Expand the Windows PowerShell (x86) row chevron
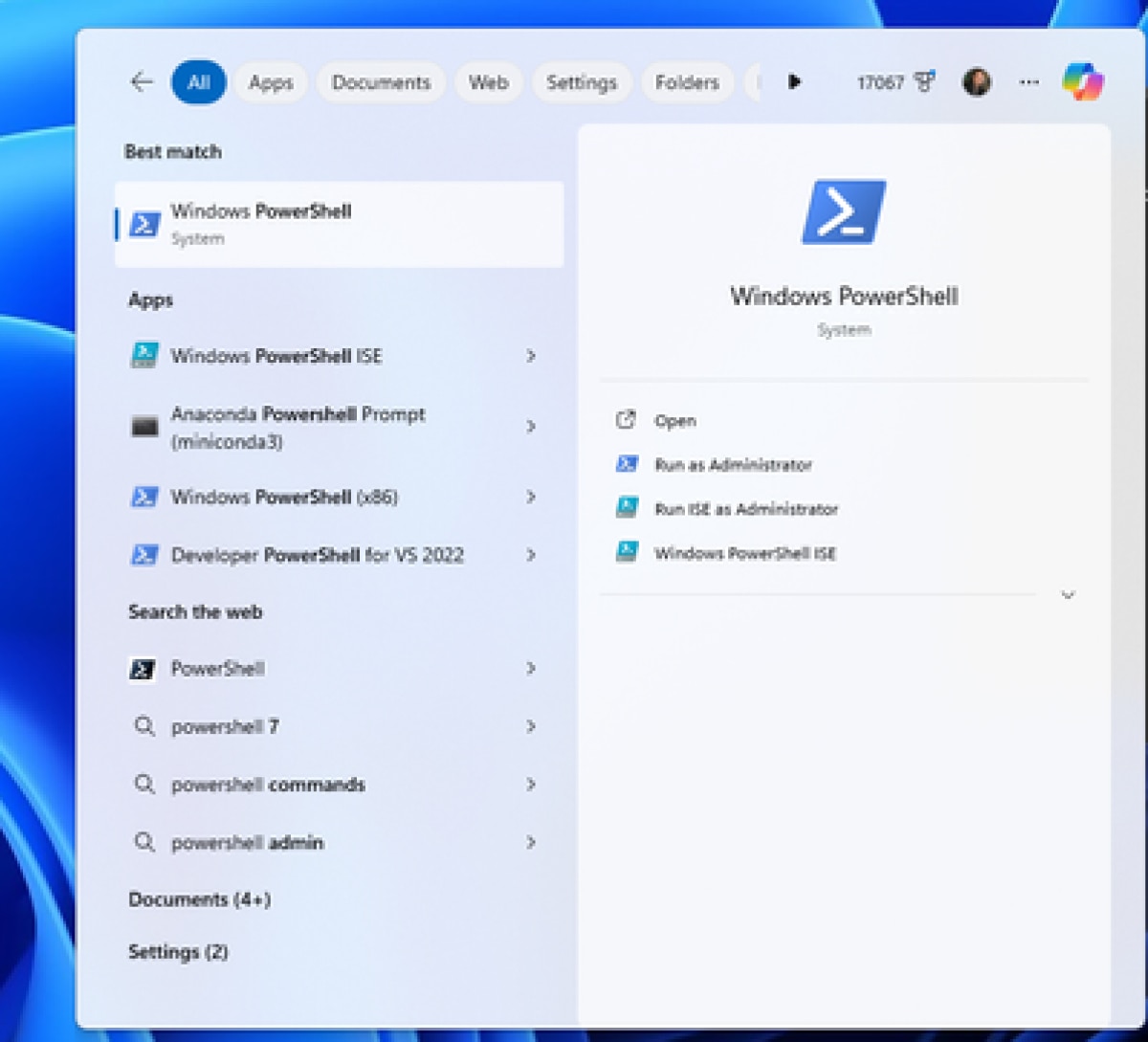Viewport: 1148px width, 1042px height. click(x=531, y=497)
